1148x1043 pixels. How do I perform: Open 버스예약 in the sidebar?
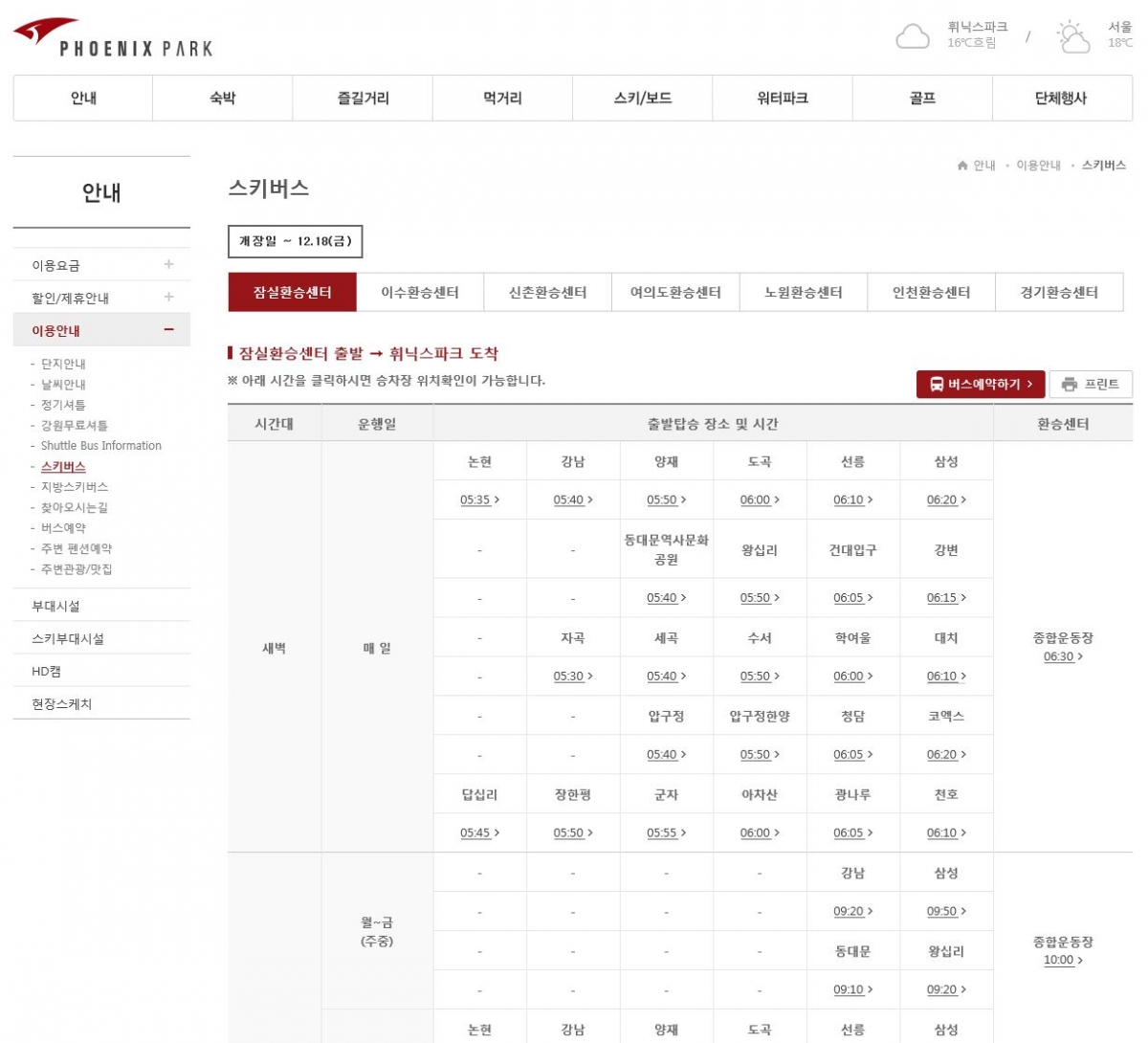[x=63, y=528]
